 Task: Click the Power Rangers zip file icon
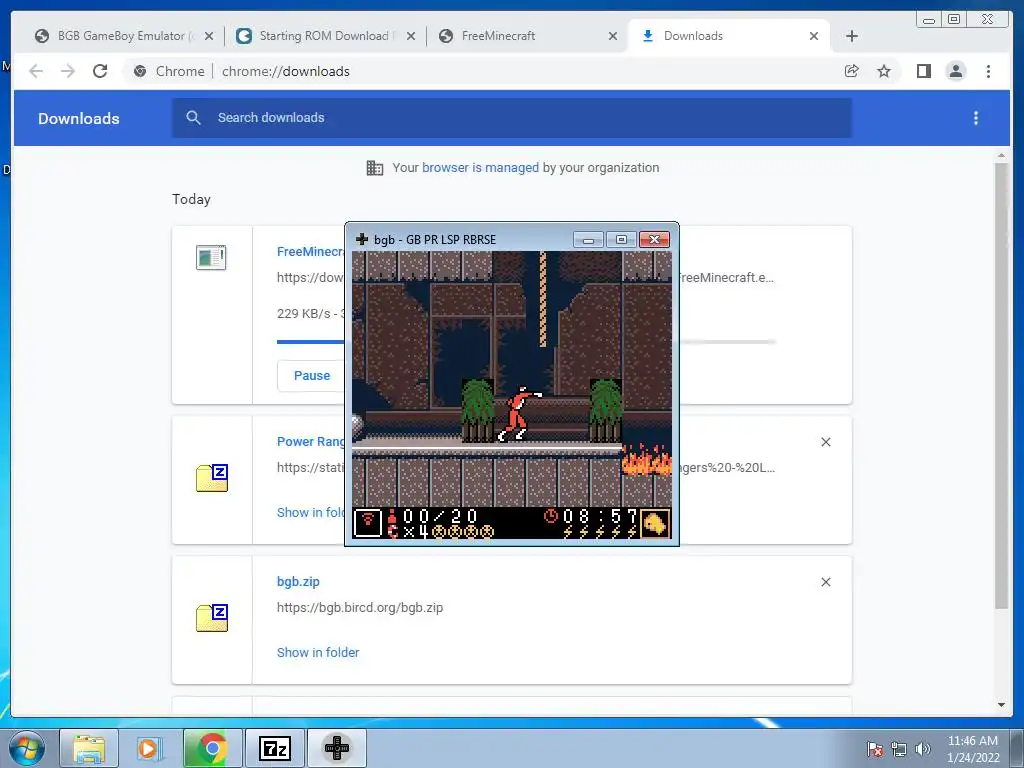(212, 478)
